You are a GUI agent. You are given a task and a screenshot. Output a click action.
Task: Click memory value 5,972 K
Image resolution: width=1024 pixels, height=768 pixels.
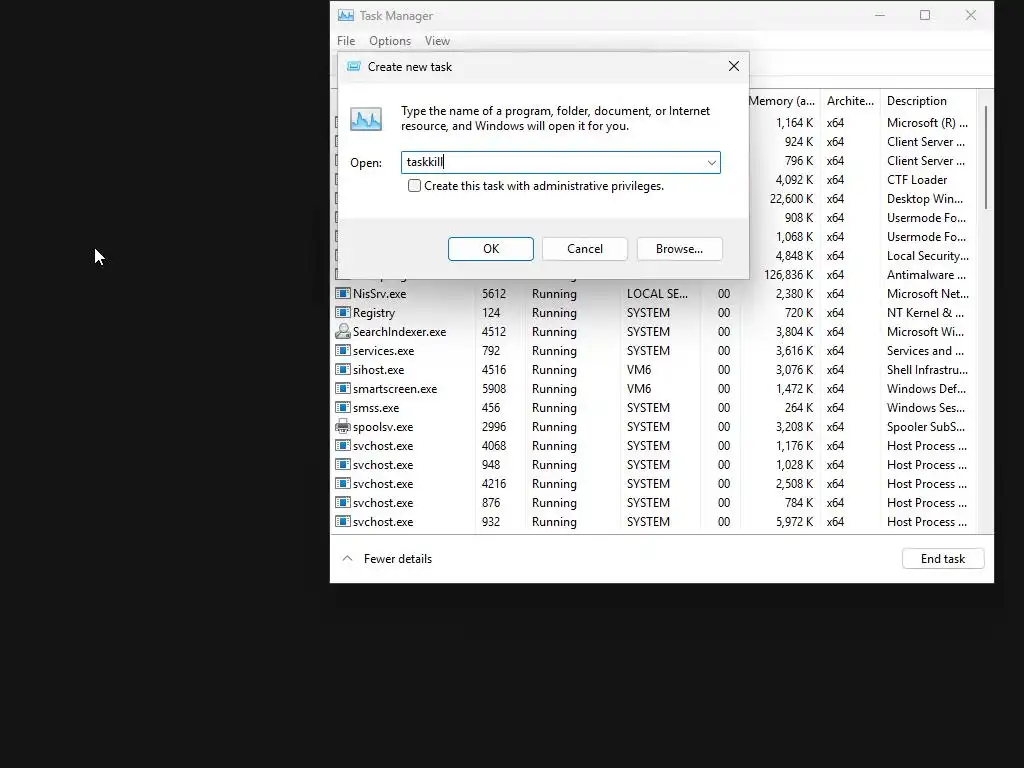794,522
